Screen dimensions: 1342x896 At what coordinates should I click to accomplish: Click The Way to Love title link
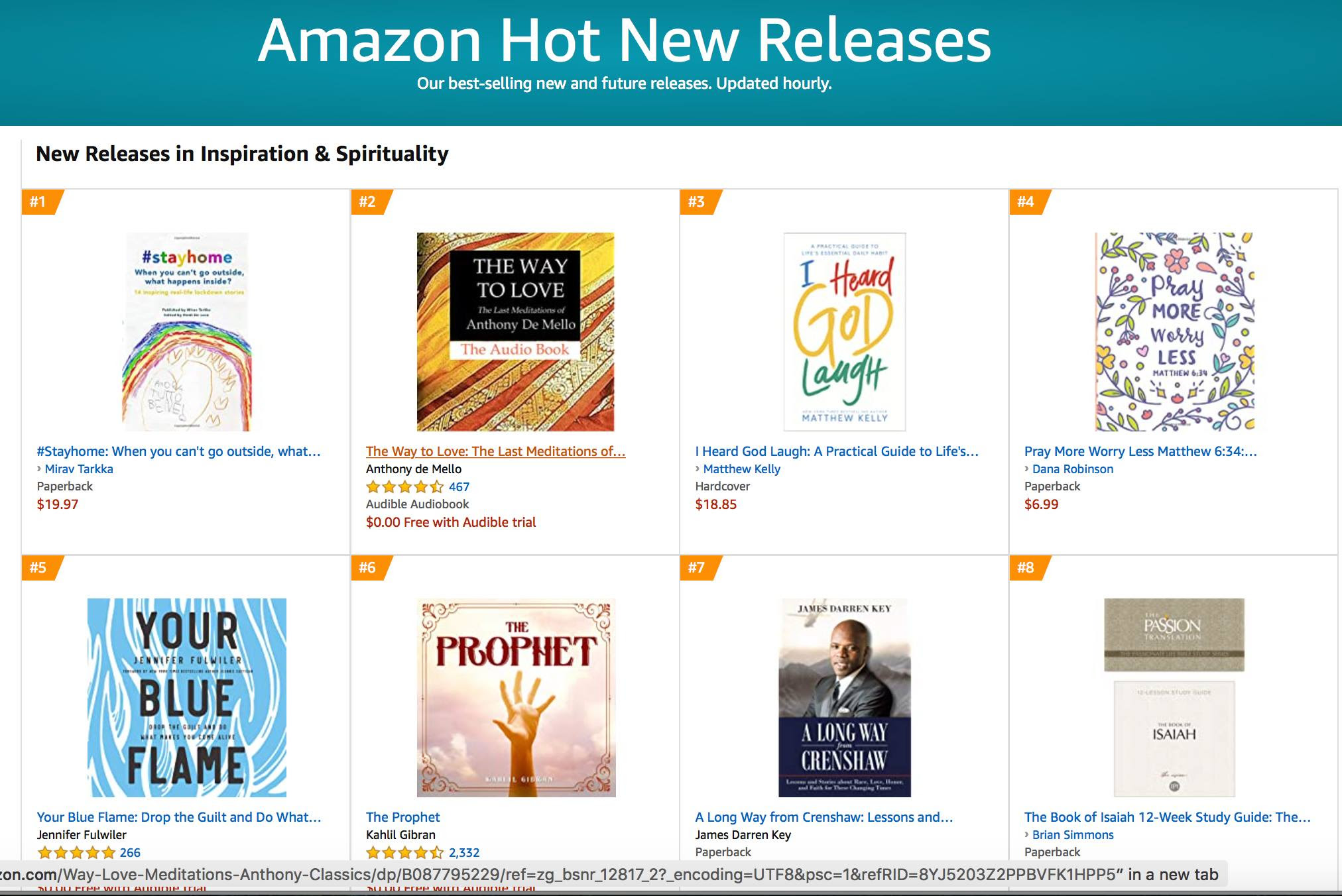[495, 451]
